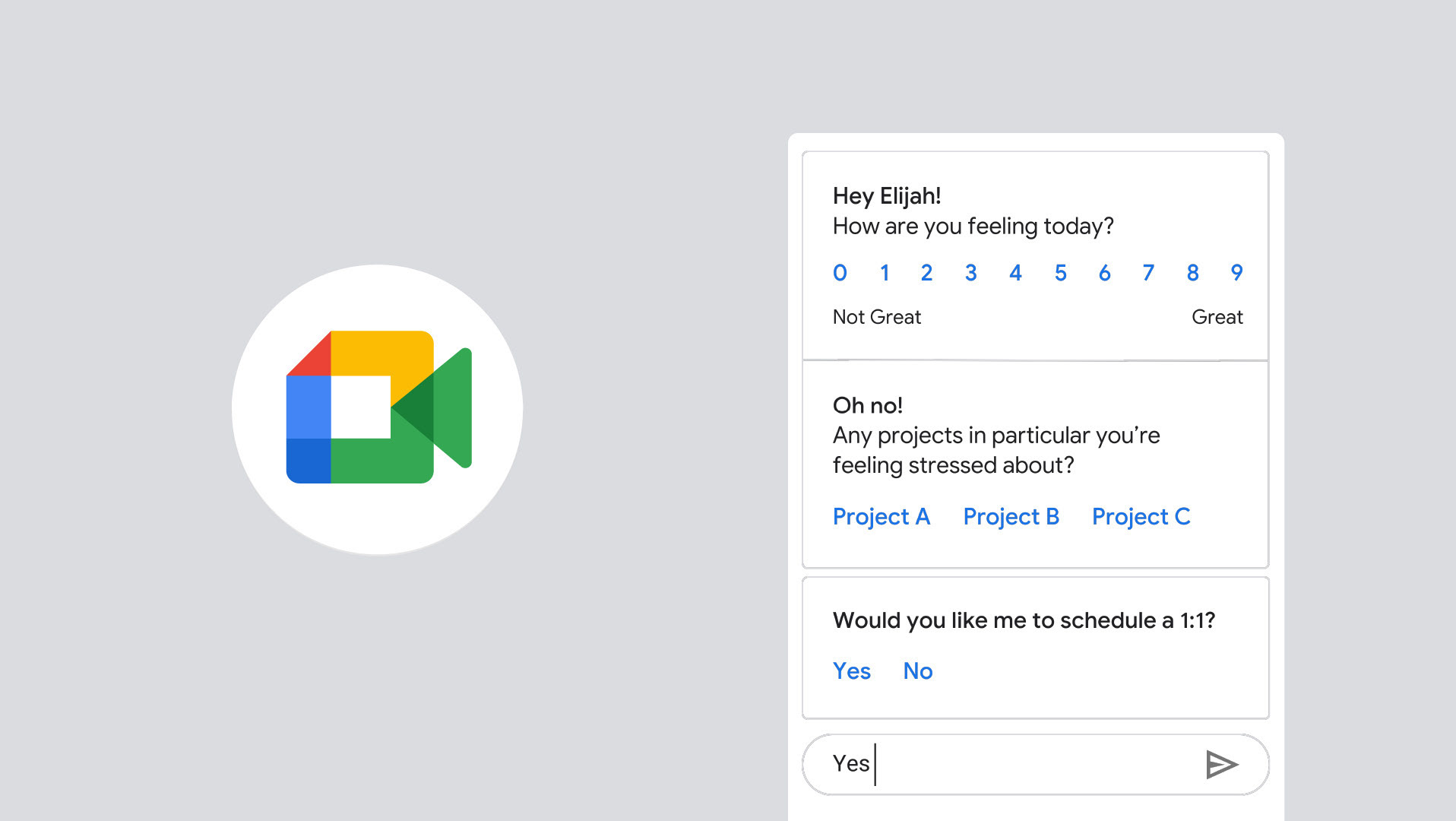This screenshot has height=821, width=1456.
Task: Choose rating 8 on the feeling scale
Action: tap(1192, 273)
